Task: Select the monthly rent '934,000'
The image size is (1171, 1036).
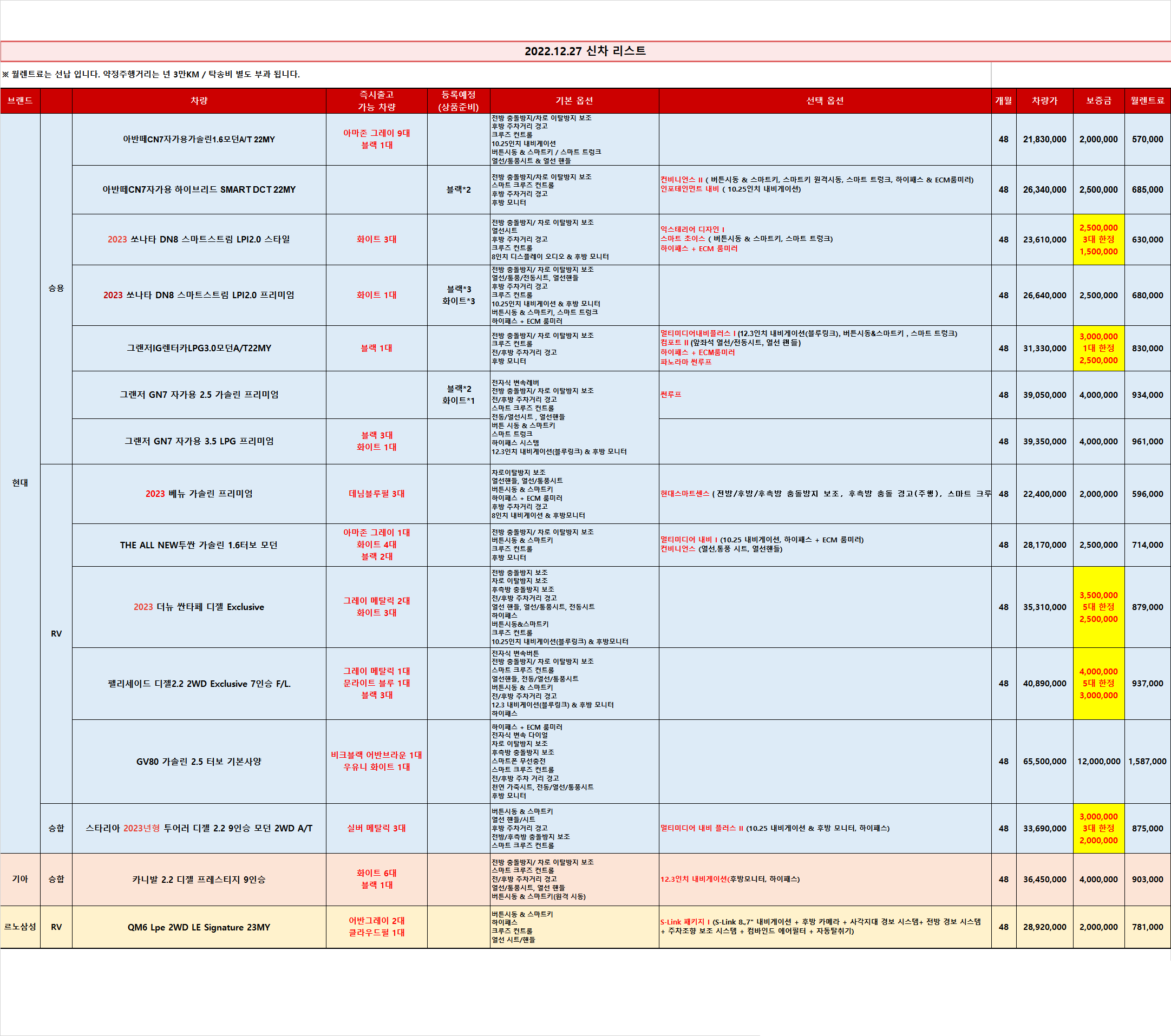Action: (1148, 395)
